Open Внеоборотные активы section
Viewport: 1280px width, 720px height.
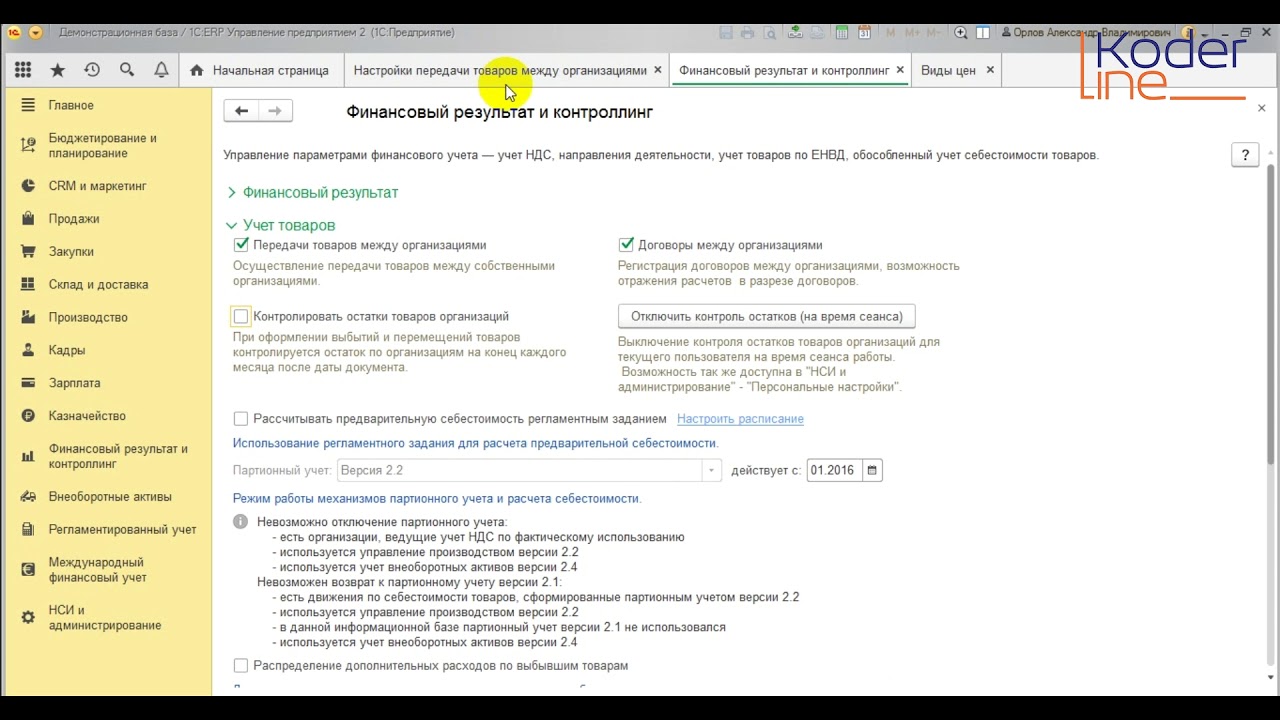[110, 497]
